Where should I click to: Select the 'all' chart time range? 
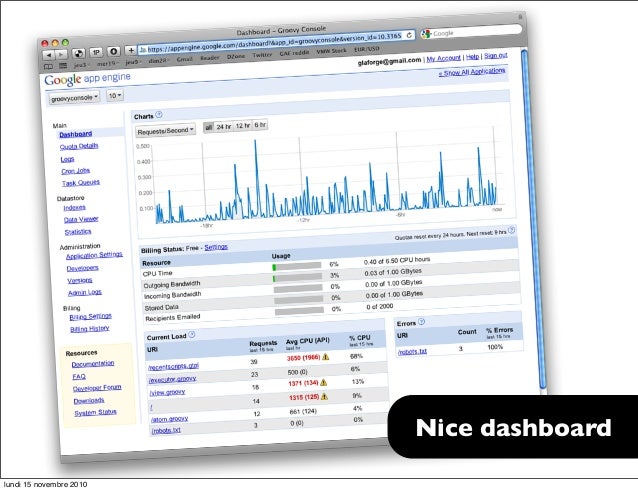(x=208, y=127)
